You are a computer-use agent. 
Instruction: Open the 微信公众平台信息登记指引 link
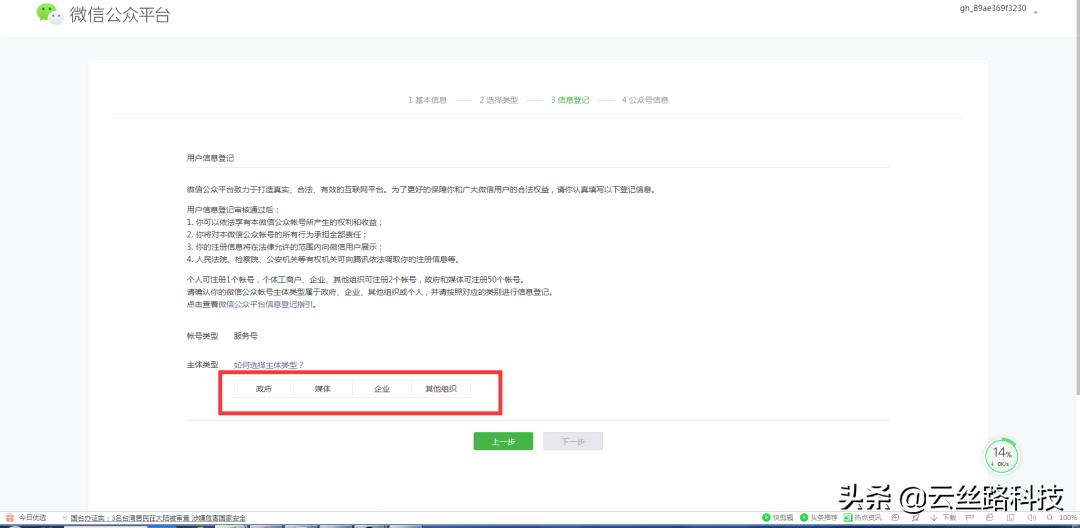266,304
